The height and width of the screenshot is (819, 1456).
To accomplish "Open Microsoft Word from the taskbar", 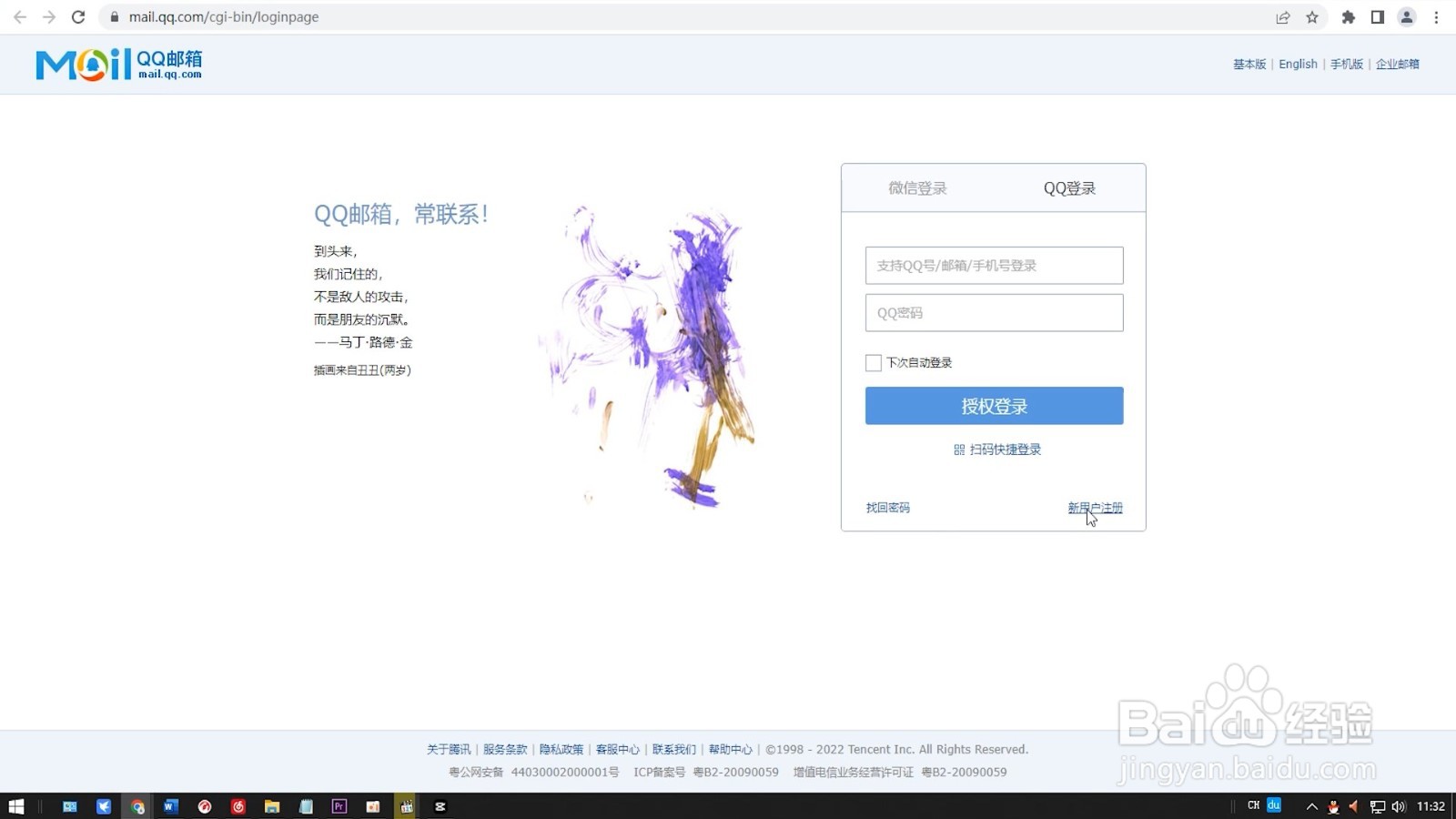I will point(170,806).
